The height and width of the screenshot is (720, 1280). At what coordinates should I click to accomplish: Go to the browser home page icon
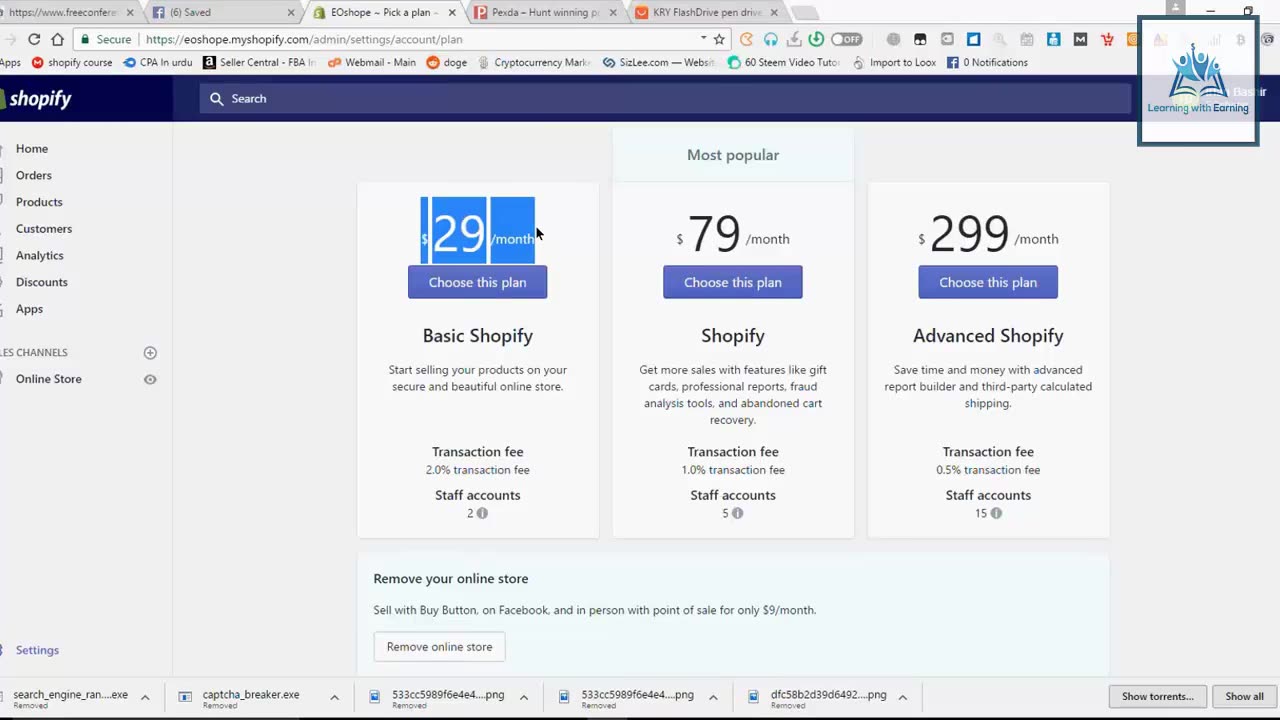(58, 39)
